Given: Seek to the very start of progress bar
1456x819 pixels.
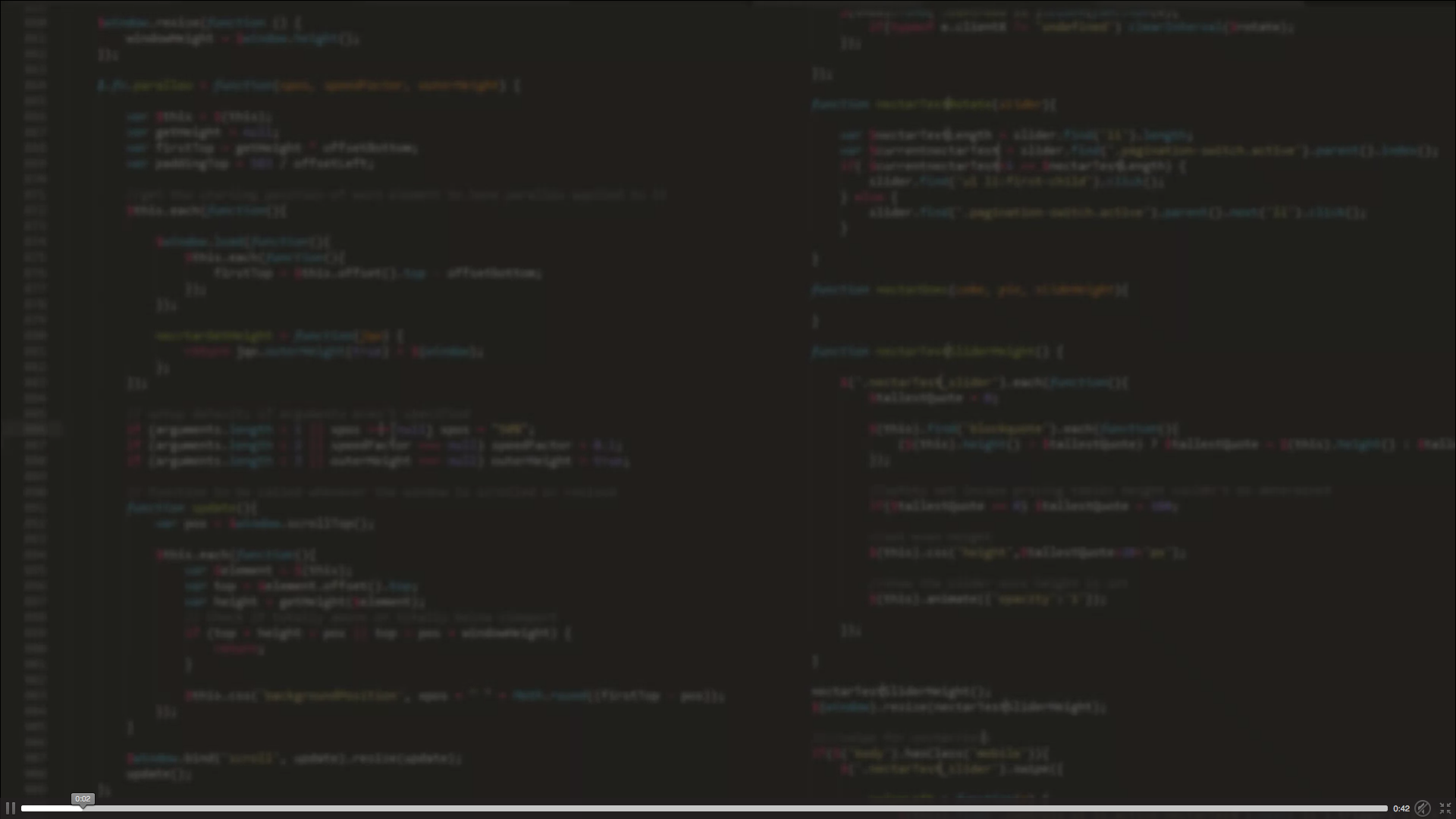Looking at the screenshot, I should click(x=23, y=808).
